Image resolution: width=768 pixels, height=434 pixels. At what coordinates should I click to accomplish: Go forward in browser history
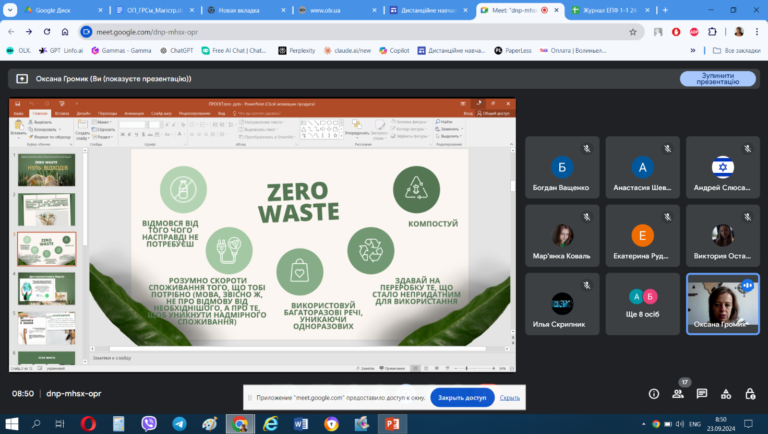point(29,32)
